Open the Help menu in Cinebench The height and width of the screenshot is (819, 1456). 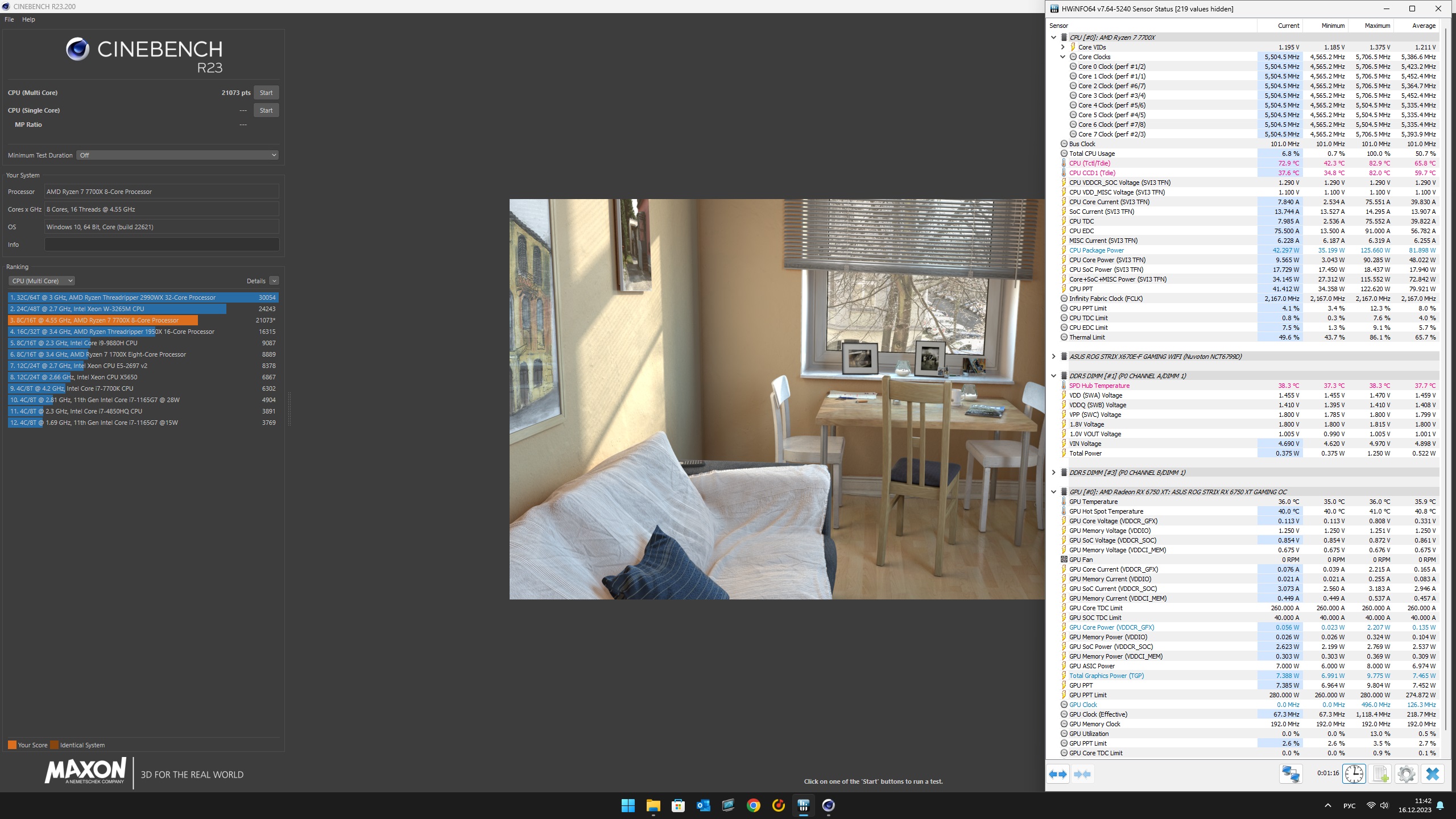pyautogui.click(x=28, y=19)
